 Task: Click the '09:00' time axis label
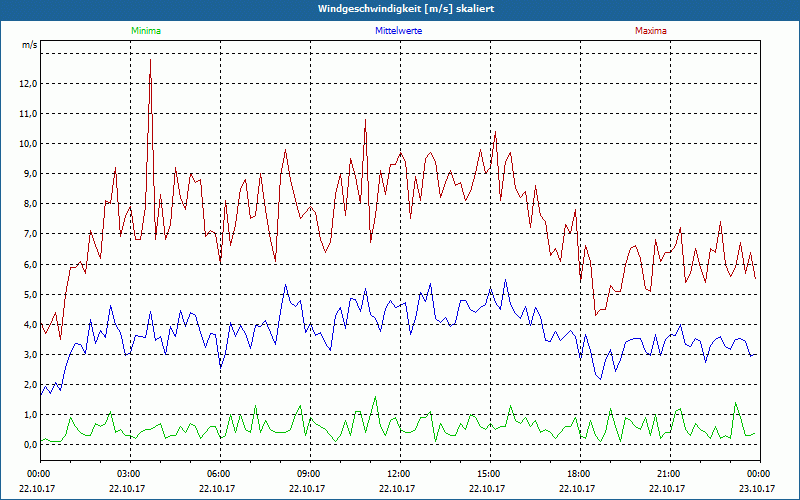coord(310,474)
